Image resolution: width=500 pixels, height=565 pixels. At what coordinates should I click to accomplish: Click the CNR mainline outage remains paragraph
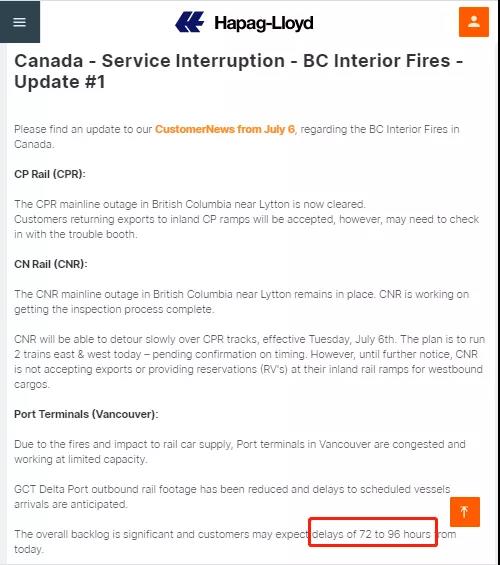(241, 302)
